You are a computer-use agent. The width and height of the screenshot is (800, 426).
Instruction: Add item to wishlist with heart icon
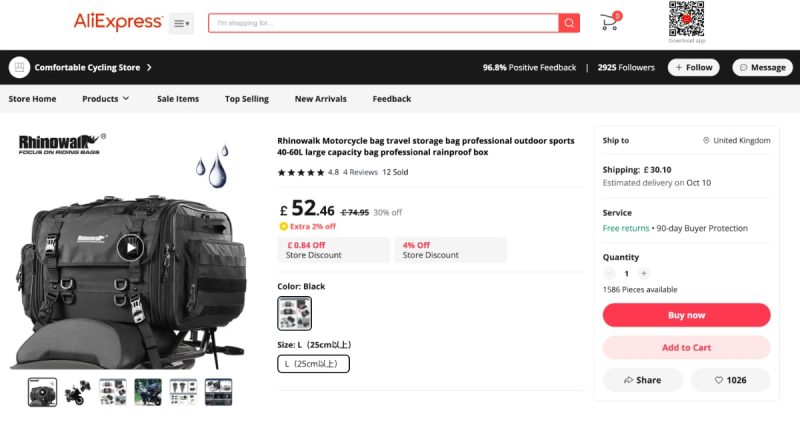pyautogui.click(x=730, y=380)
